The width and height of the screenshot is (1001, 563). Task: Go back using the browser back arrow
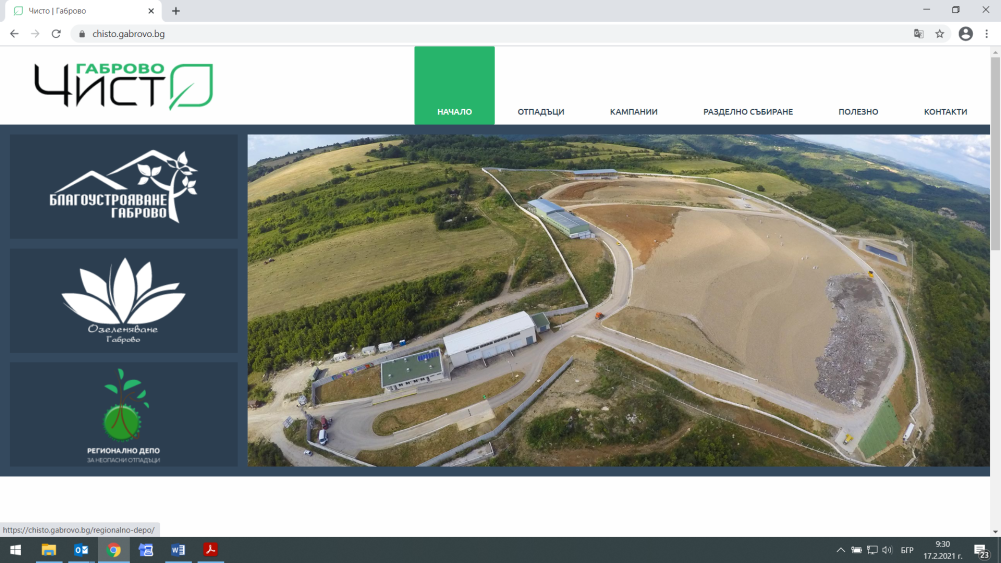click(x=14, y=33)
